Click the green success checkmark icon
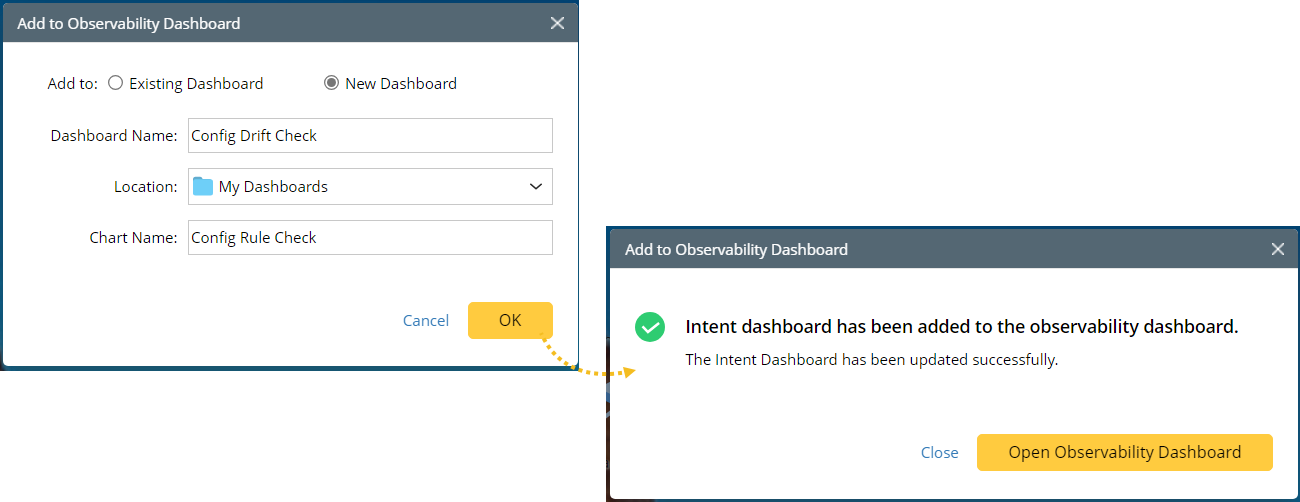The height and width of the screenshot is (502, 1300). [650, 327]
